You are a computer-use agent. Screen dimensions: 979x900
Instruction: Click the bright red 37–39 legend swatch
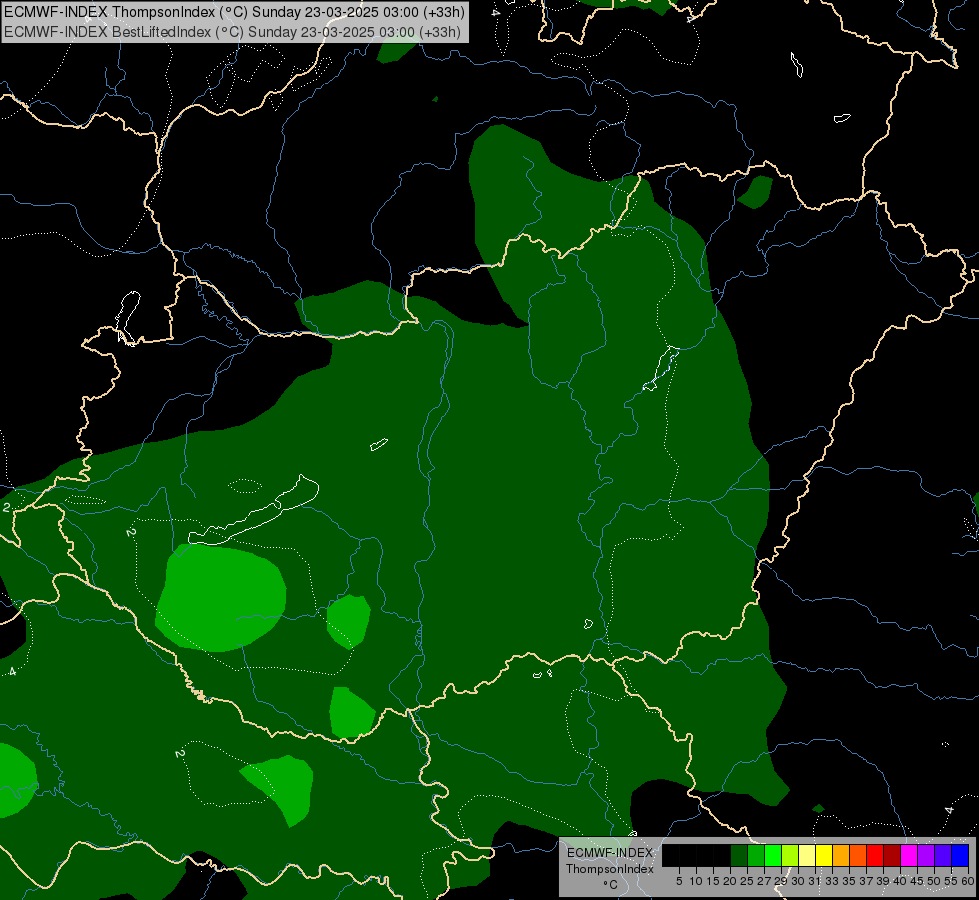click(x=875, y=855)
